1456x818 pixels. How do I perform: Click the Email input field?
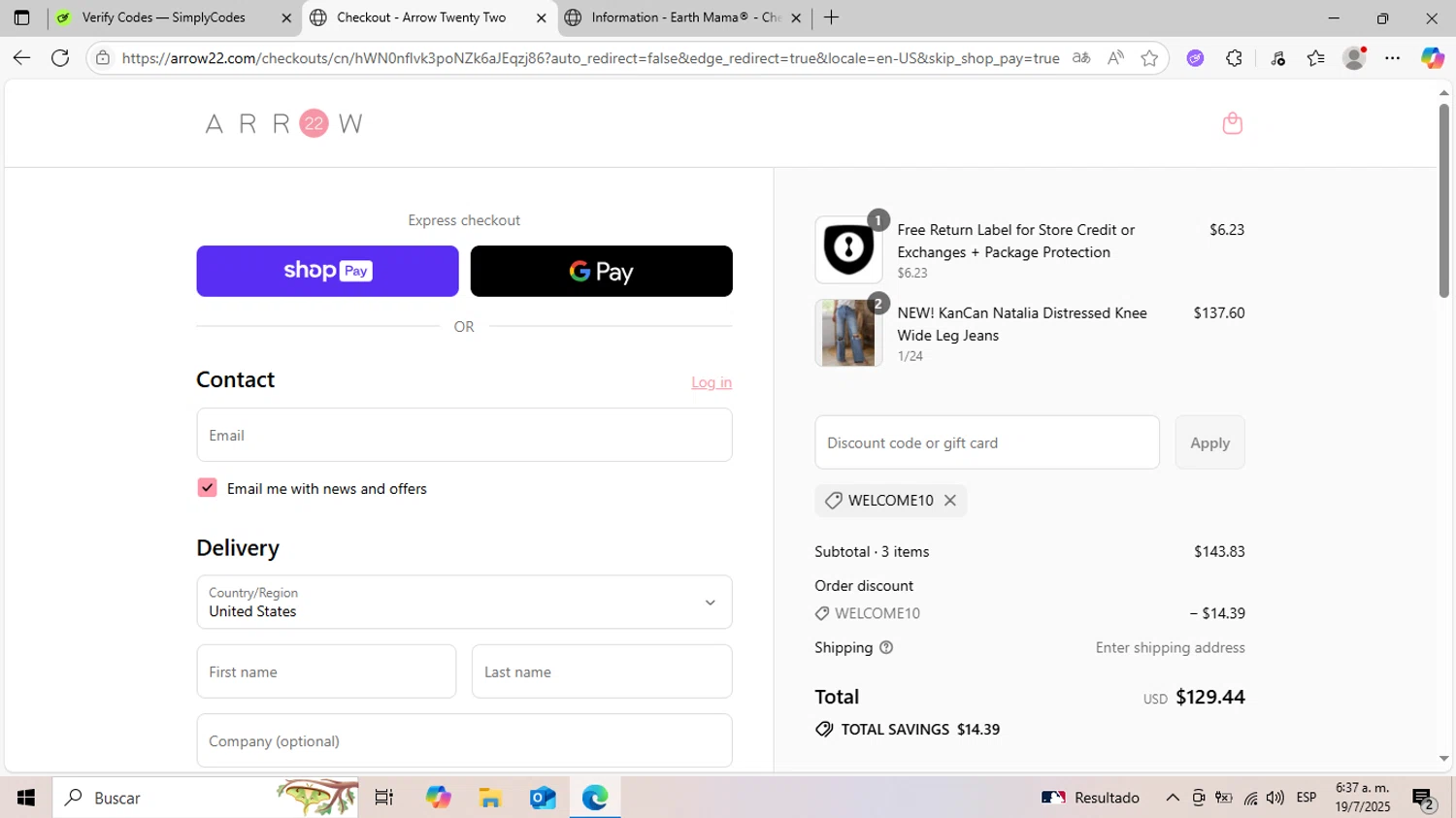[464, 435]
